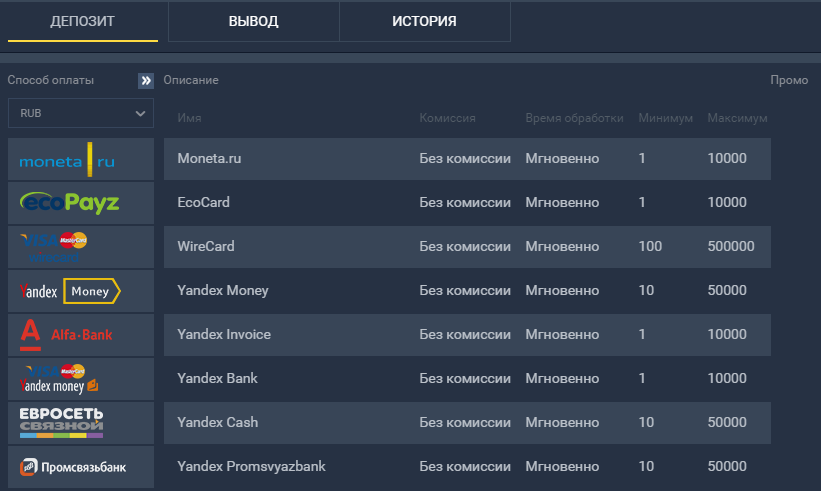Select the Yandex Money logo
The height and width of the screenshot is (491, 821).
point(81,291)
